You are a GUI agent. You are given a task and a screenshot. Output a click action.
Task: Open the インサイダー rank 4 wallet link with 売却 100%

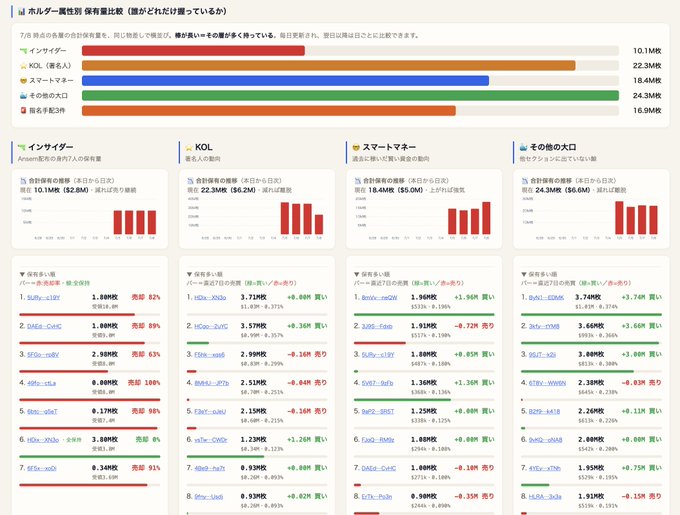point(42,383)
